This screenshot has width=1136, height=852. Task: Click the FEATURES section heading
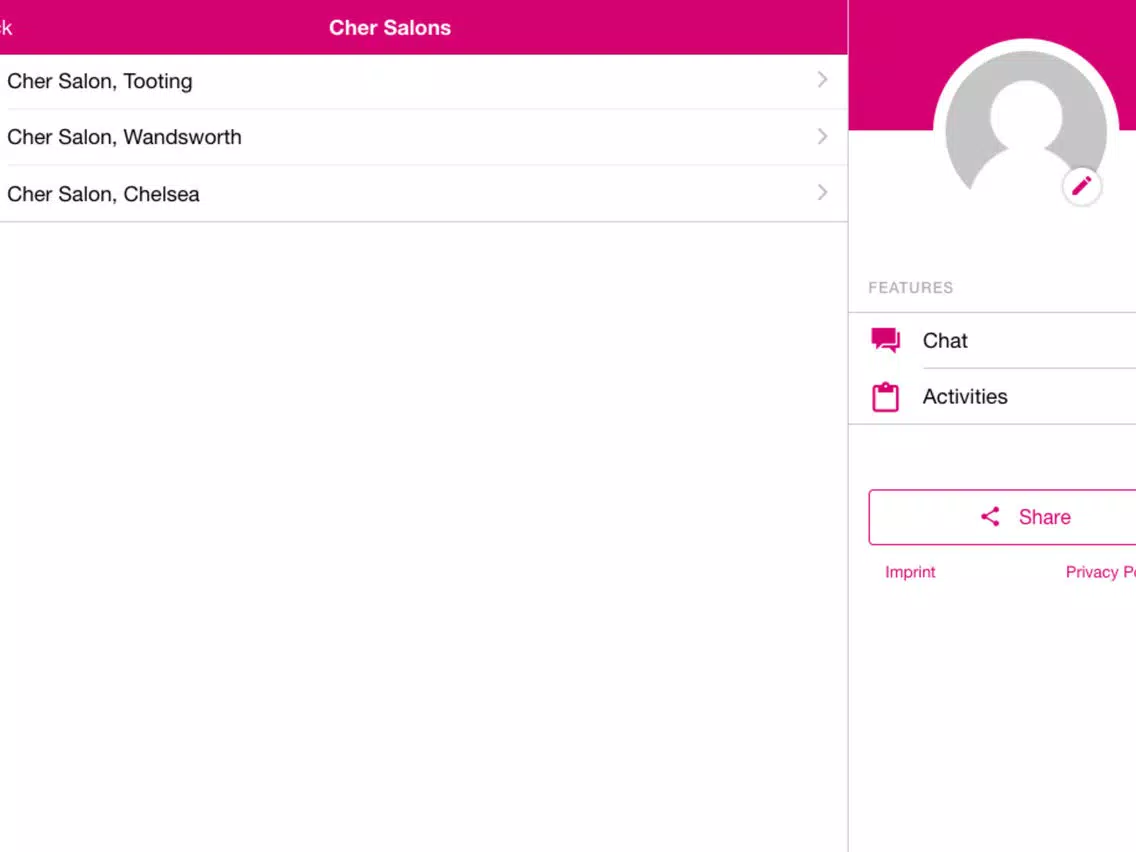(910, 288)
